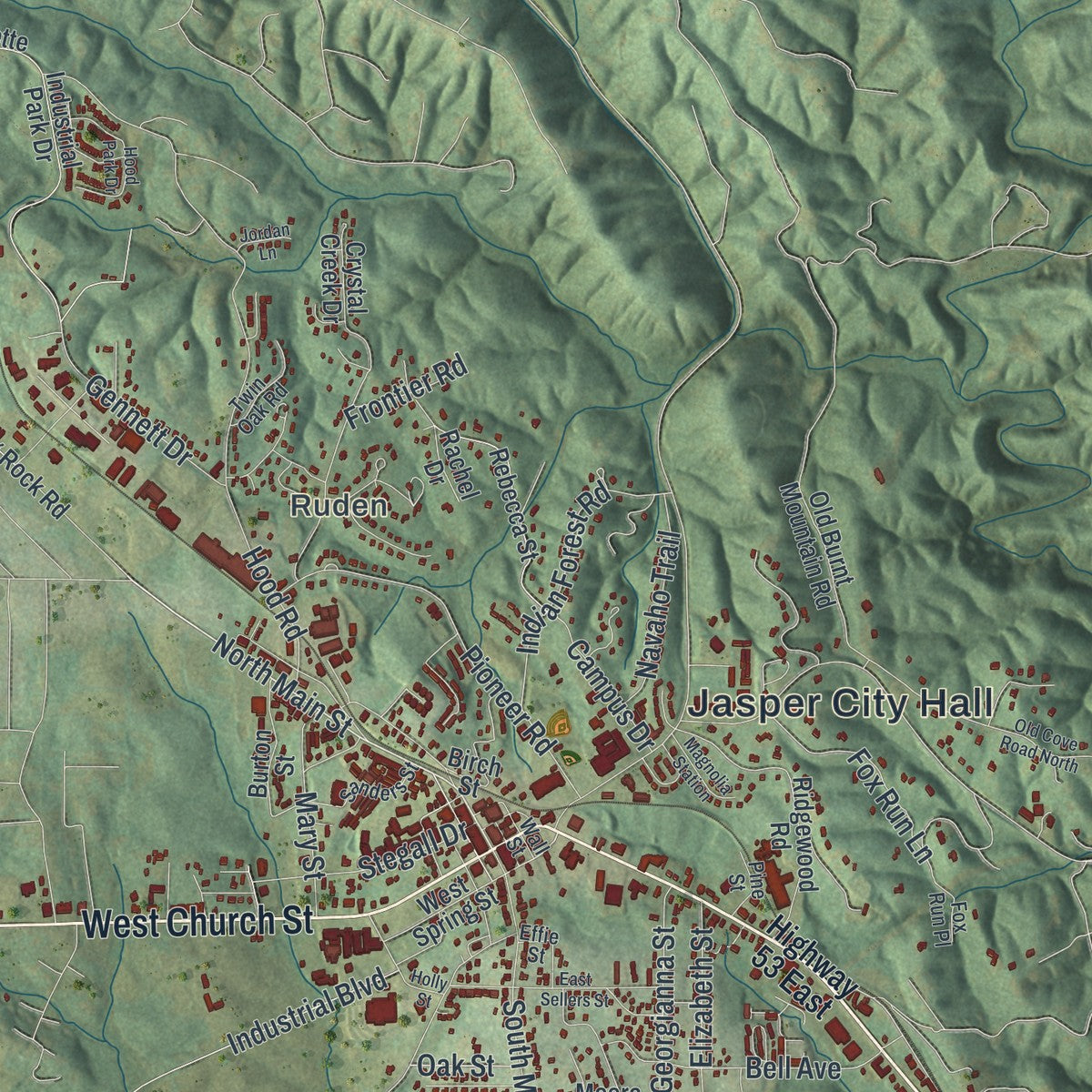Click the orange baseball field near Pioneer Rd

point(561,723)
